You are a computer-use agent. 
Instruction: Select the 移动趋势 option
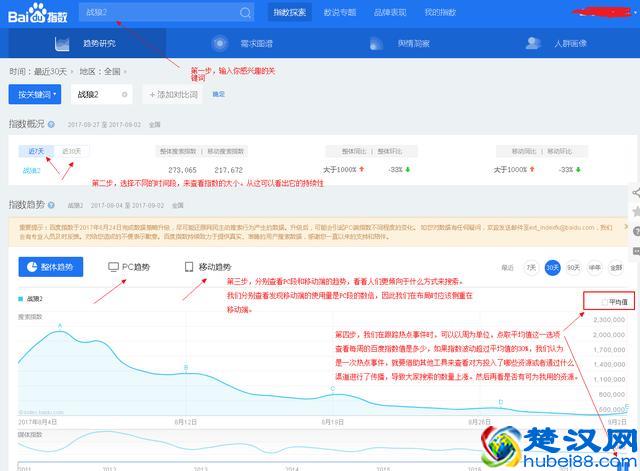click(x=208, y=267)
